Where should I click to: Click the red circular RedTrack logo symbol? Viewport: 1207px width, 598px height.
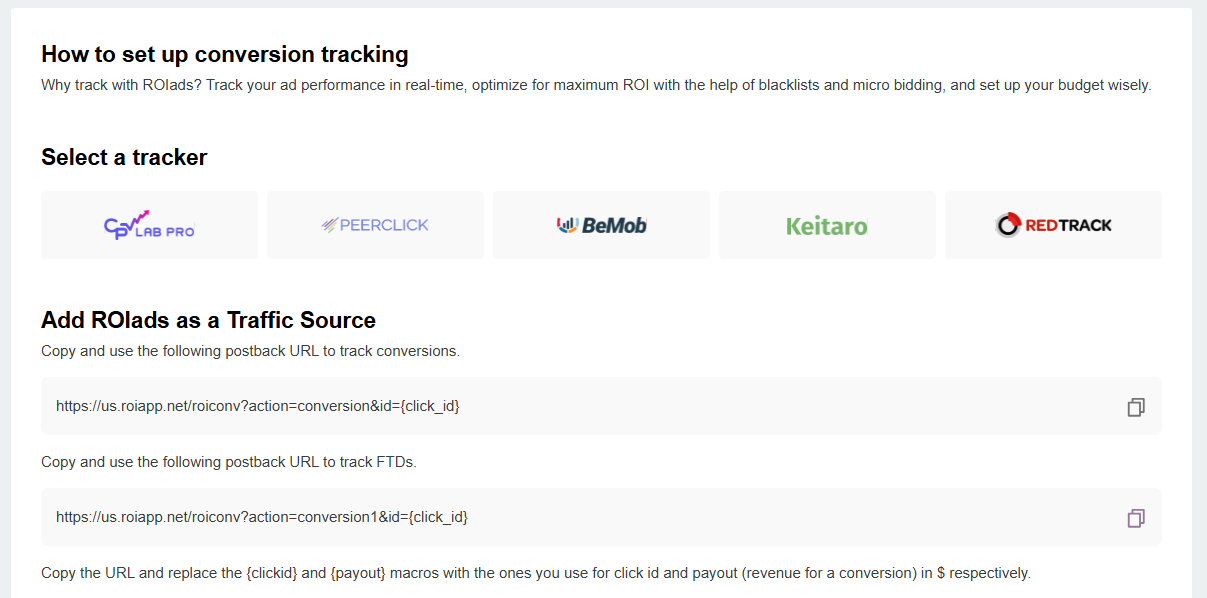[x=1008, y=225]
